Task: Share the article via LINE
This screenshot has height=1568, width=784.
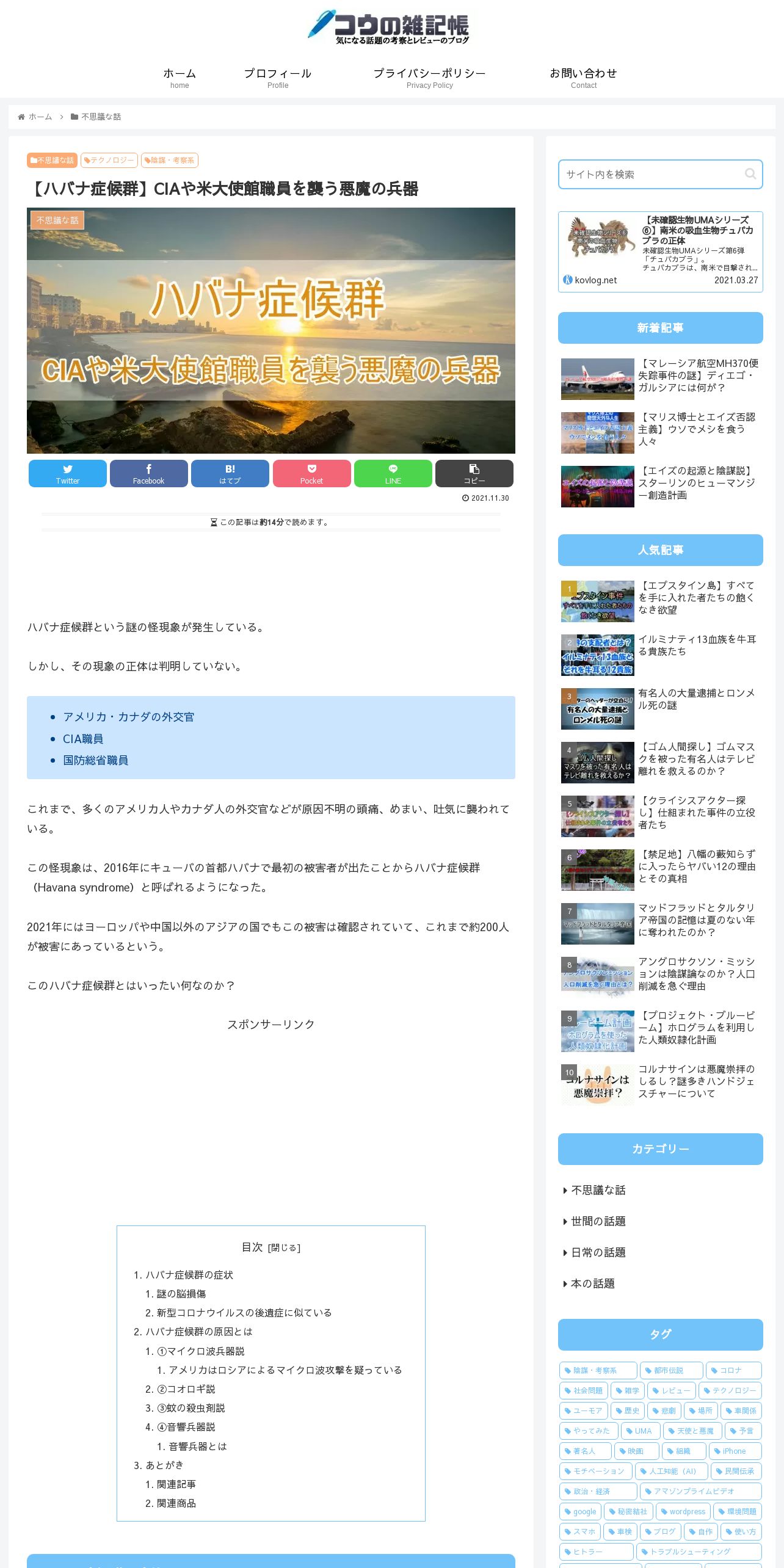Action: pyautogui.click(x=393, y=473)
